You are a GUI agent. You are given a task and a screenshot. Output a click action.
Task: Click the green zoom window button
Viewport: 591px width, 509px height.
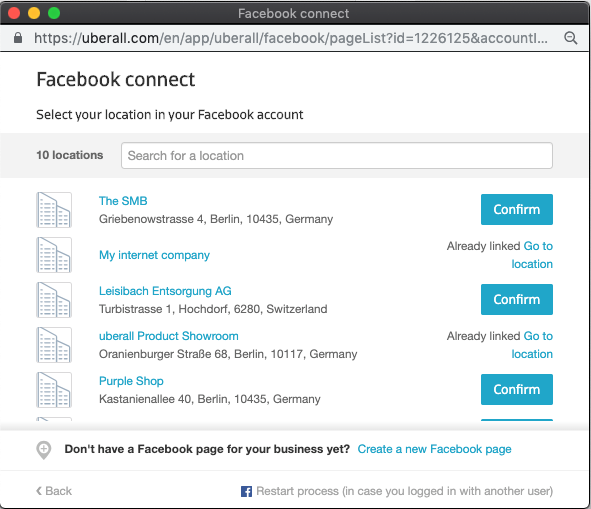click(54, 13)
